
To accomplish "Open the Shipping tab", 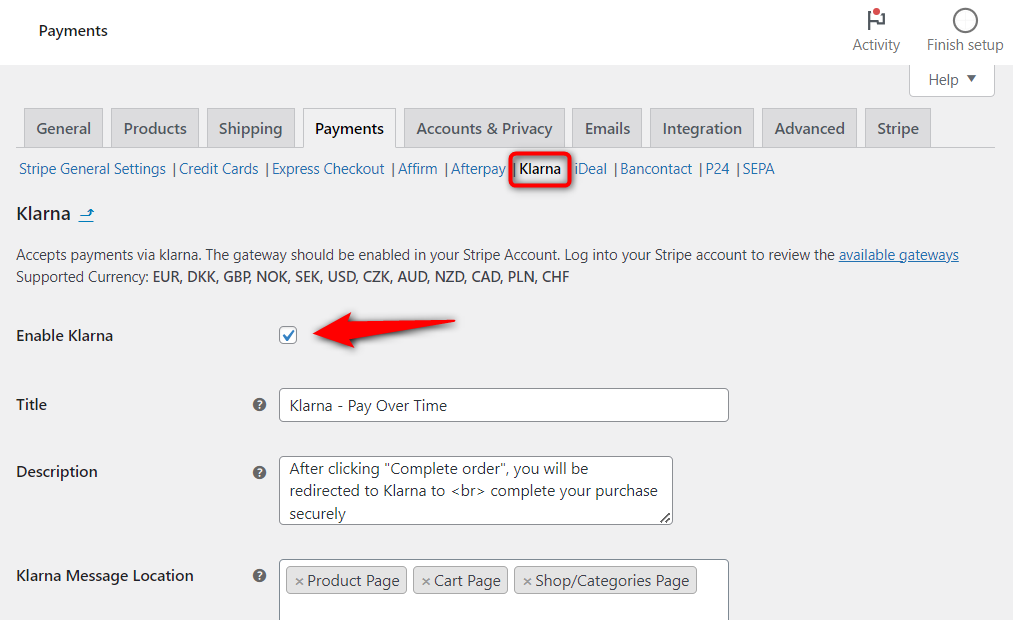I will (251, 129).
